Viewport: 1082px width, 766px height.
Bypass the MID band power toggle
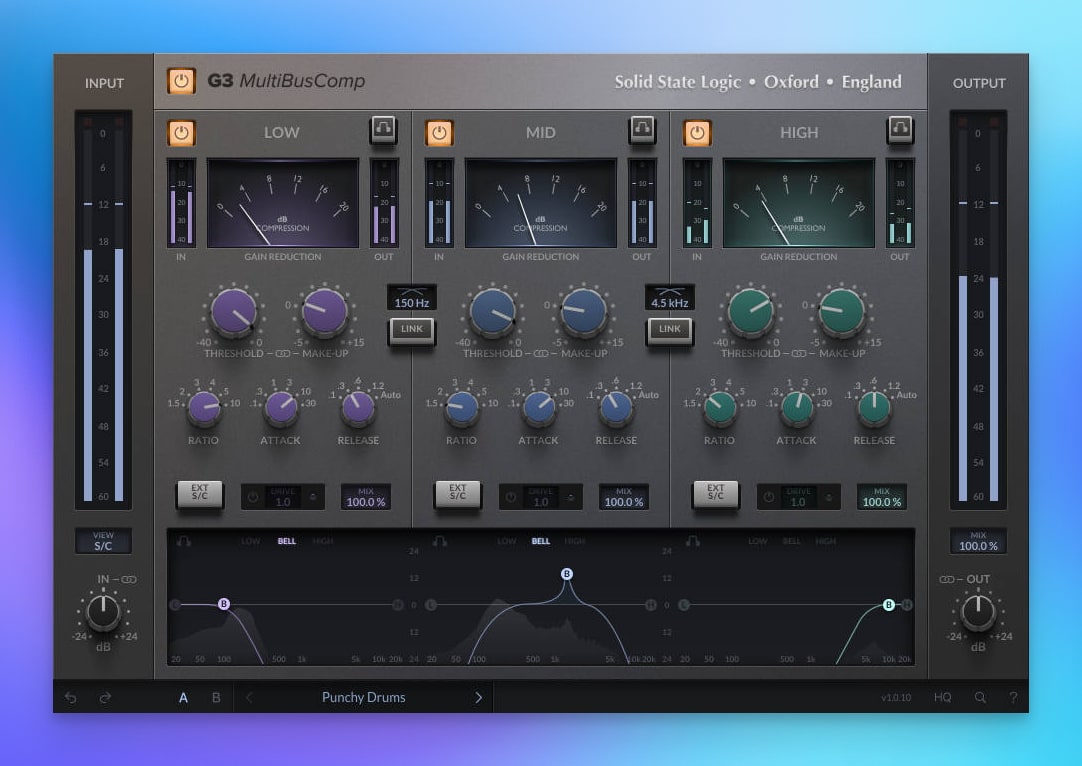click(x=440, y=133)
